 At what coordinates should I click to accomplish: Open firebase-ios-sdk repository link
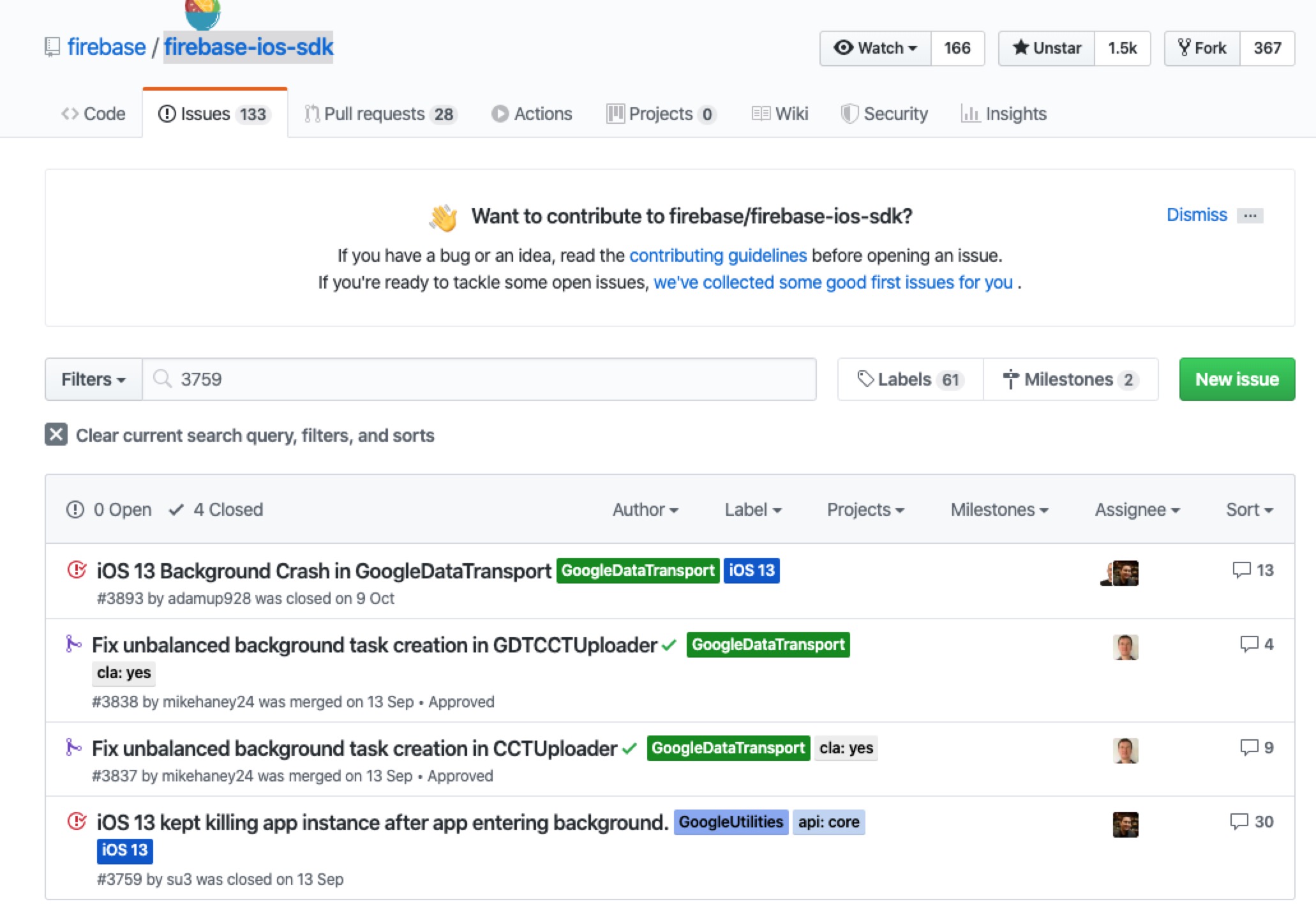pyautogui.click(x=248, y=47)
